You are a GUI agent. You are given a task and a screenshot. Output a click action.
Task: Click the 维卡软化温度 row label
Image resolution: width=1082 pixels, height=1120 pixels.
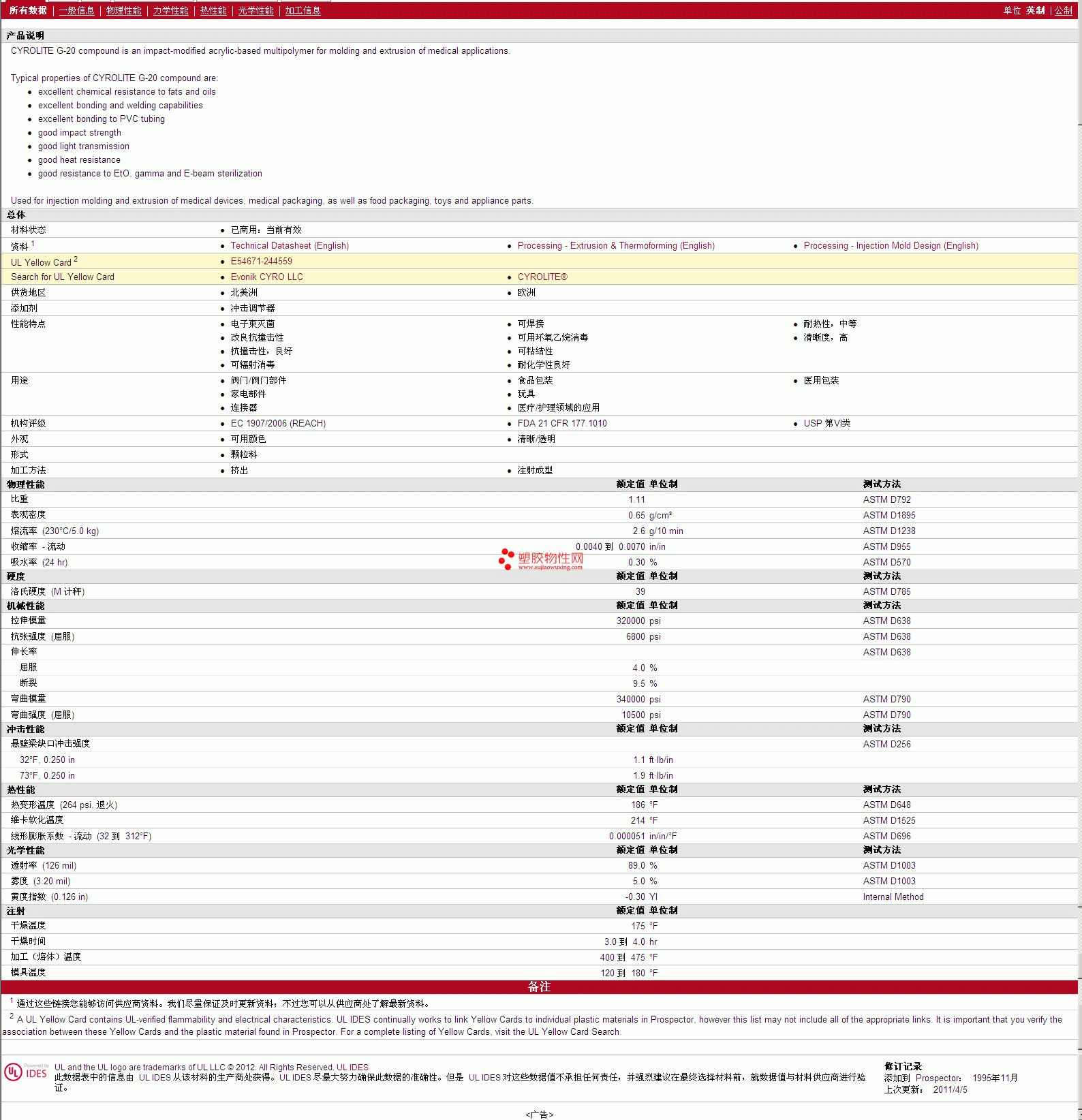pyautogui.click(x=37, y=820)
